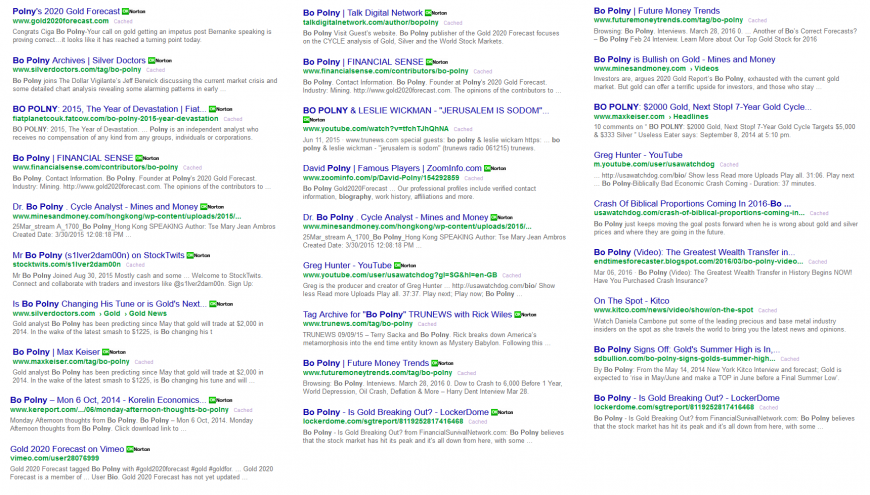Click Cached beside zoominfo.com David-Polny URL
The image size is (870, 495).
(x=474, y=179)
